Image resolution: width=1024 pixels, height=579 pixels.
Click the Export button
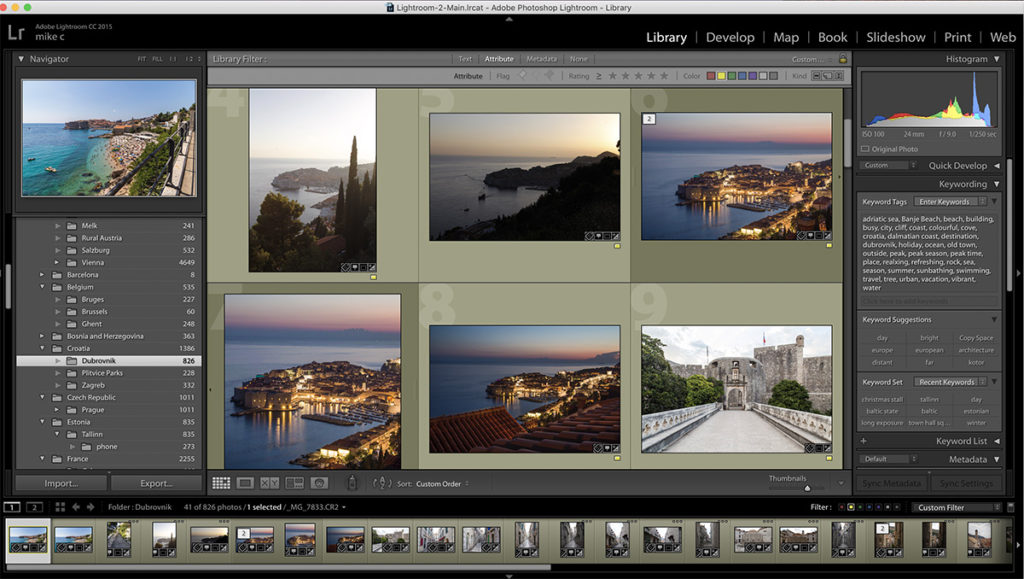[156, 483]
